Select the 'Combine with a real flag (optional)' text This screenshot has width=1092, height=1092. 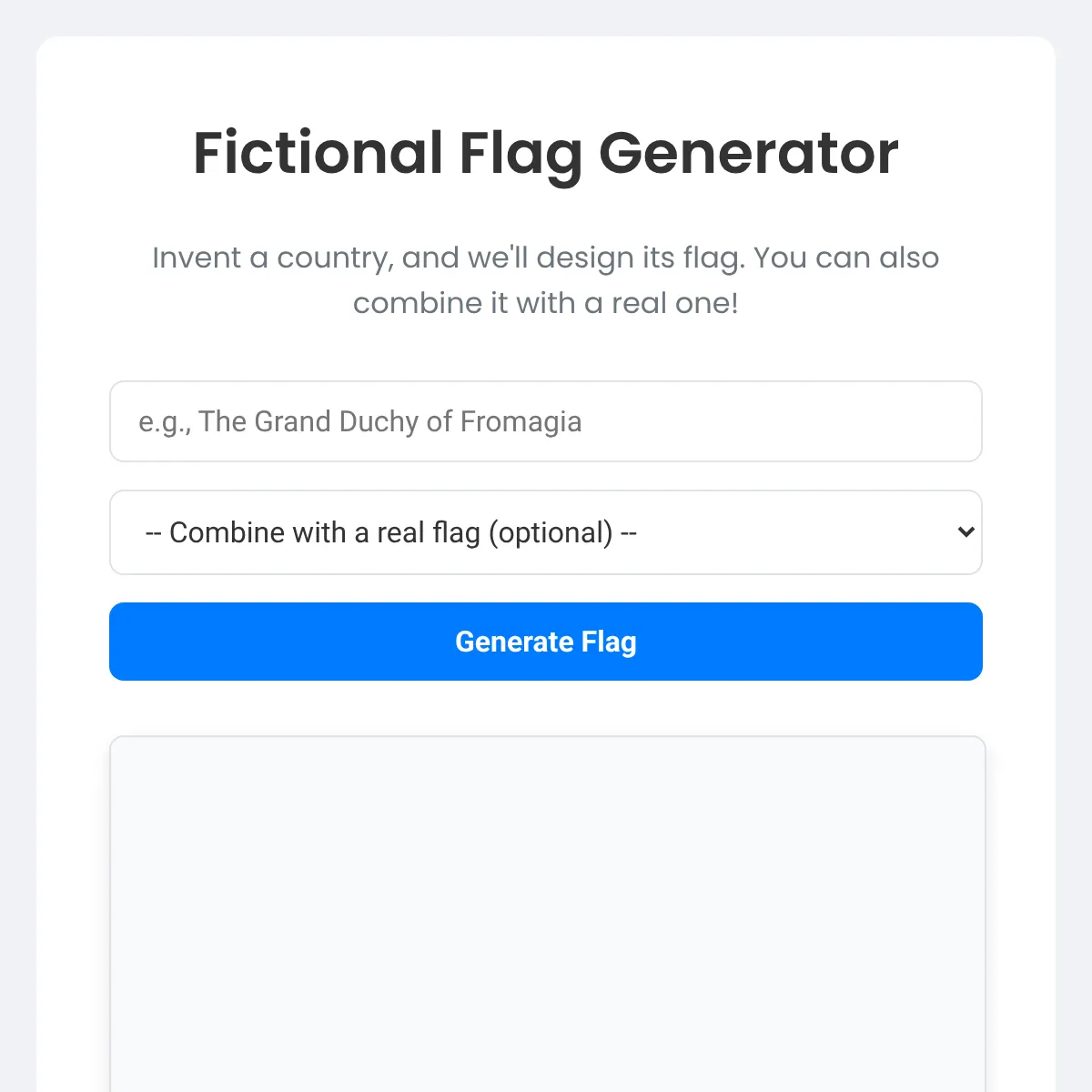[391, 532]
